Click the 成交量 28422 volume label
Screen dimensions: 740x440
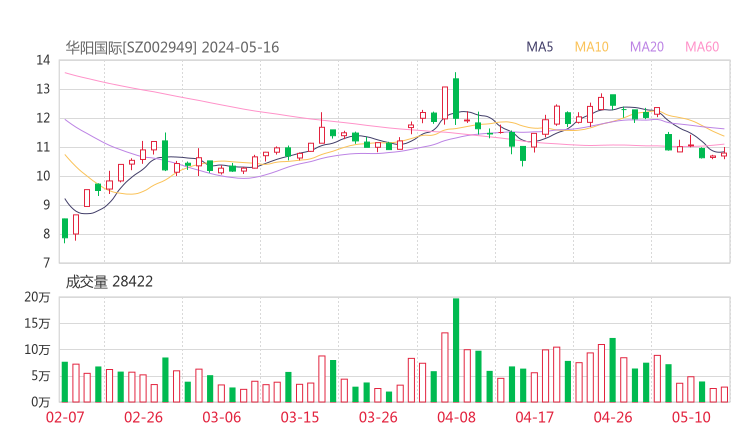point(109,282)
